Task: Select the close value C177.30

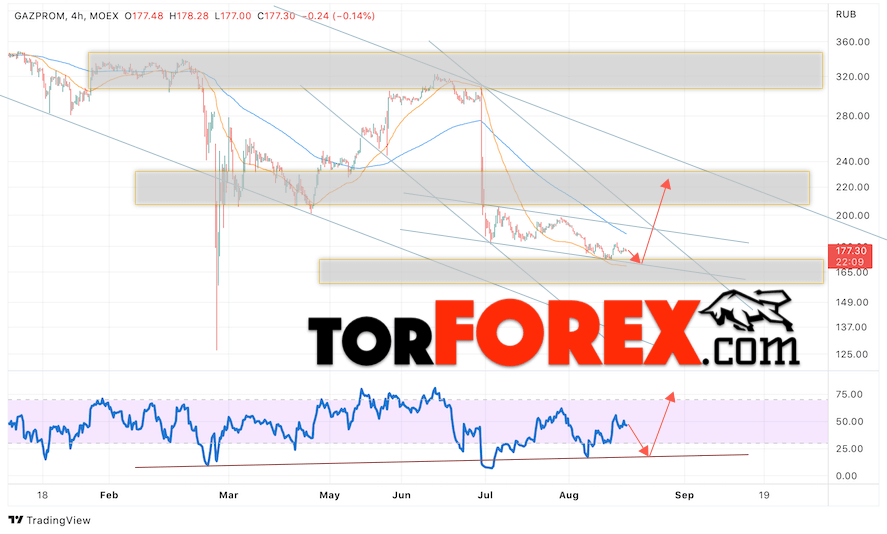Action: pos(276,16)
